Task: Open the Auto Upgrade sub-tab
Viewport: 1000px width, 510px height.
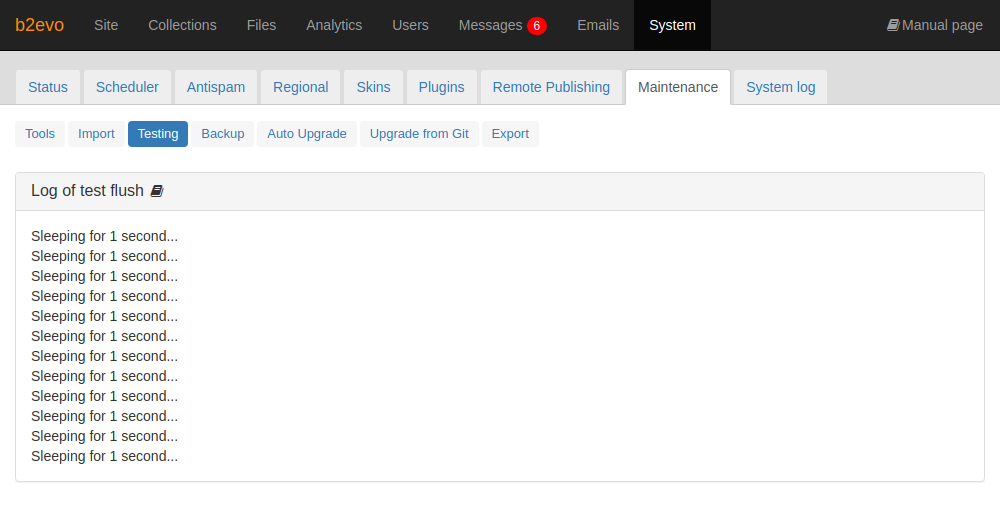Action: [x=307, y=134]
